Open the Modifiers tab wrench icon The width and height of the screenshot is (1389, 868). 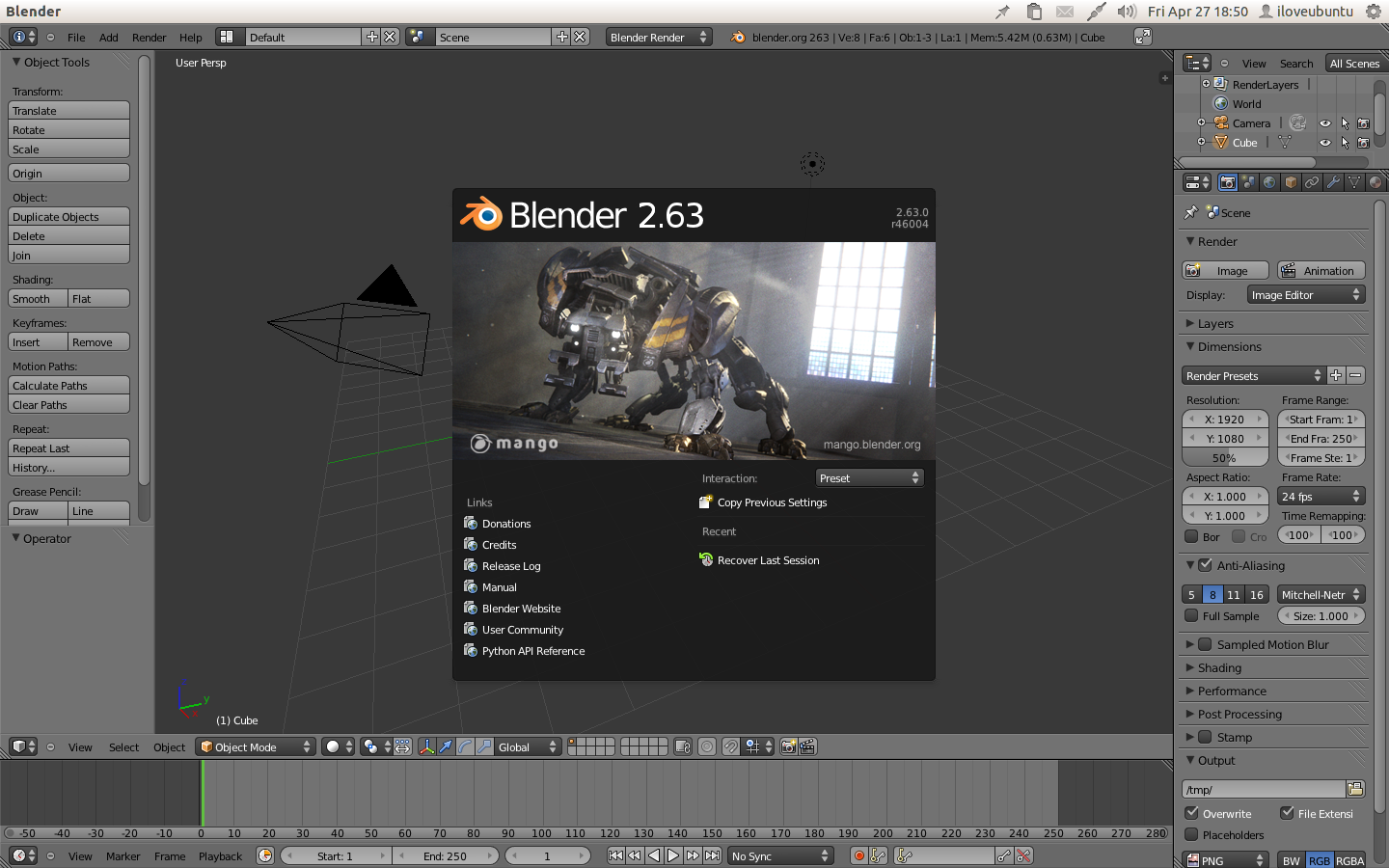(1333, 182)
